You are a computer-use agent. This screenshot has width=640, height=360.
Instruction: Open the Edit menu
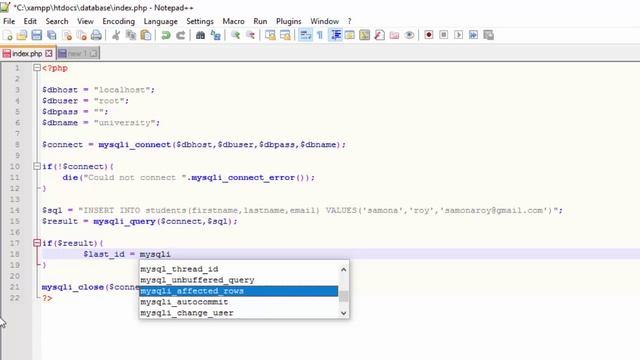[x=30, y=21]
